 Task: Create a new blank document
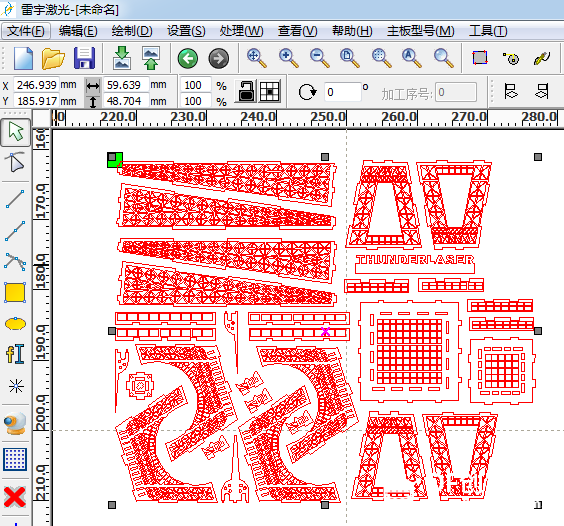click(23, 58)
